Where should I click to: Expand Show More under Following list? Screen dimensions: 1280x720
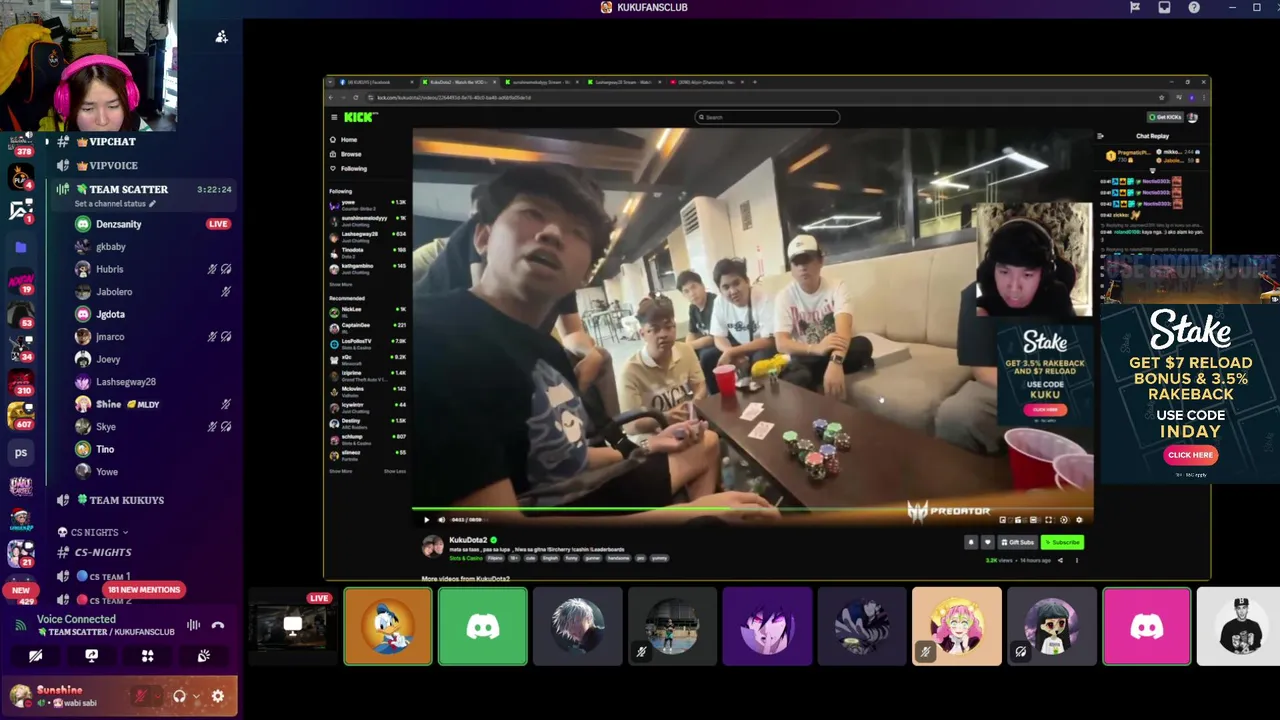tap(341, 284)
